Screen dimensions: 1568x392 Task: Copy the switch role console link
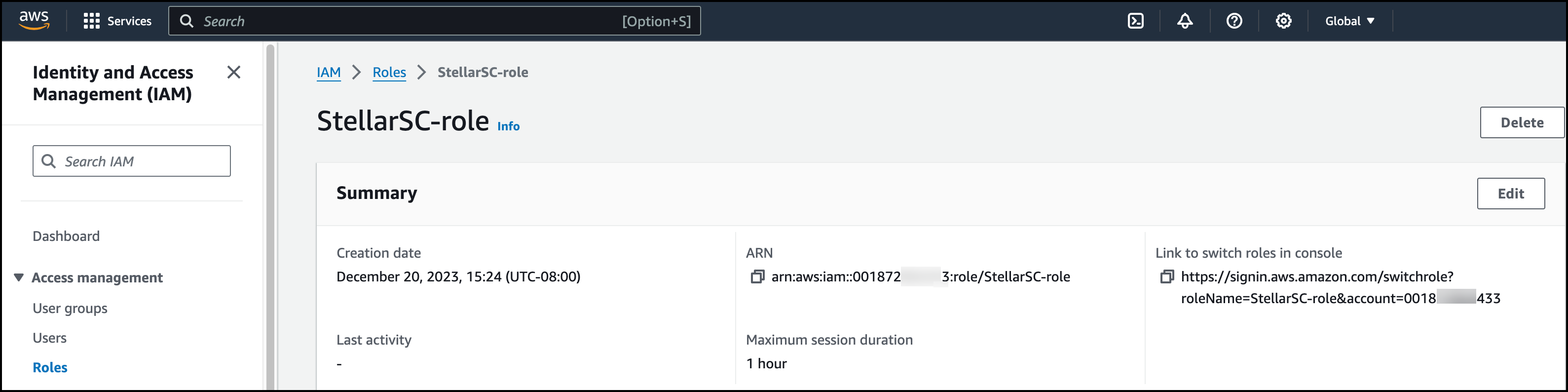[1166, 277]
